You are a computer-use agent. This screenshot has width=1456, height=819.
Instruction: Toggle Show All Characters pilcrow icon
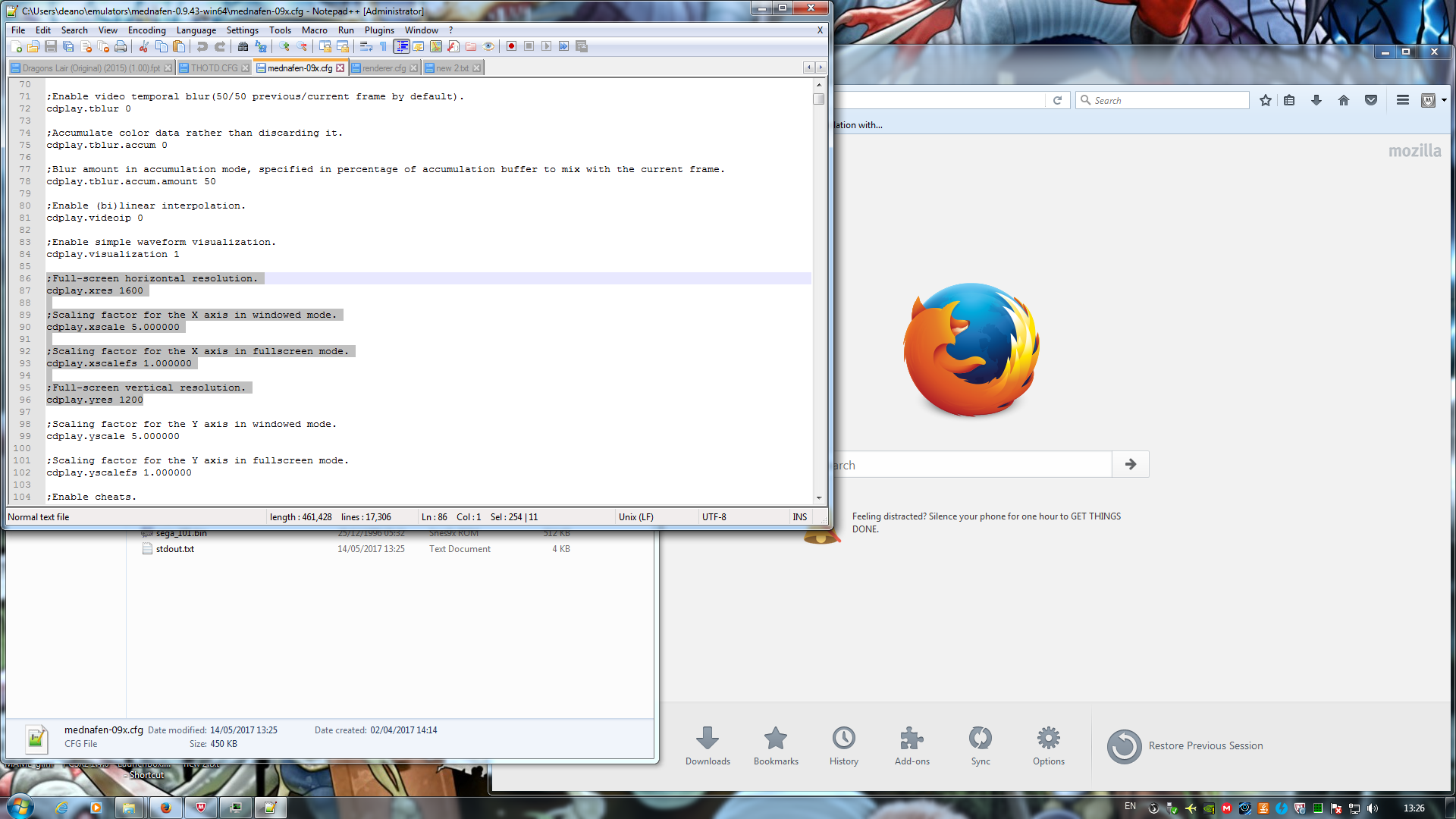pyautogui.click(x=384, y=47)
